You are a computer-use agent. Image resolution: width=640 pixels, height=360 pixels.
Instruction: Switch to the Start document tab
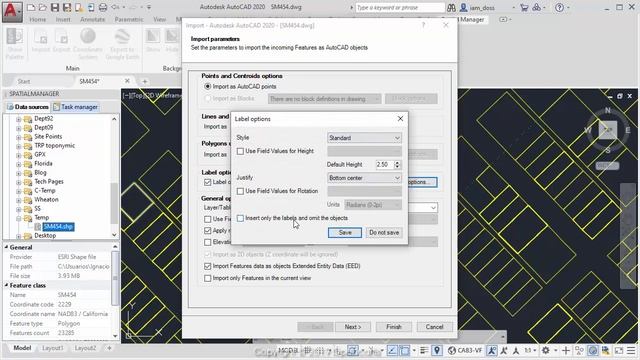pos(24,81)
